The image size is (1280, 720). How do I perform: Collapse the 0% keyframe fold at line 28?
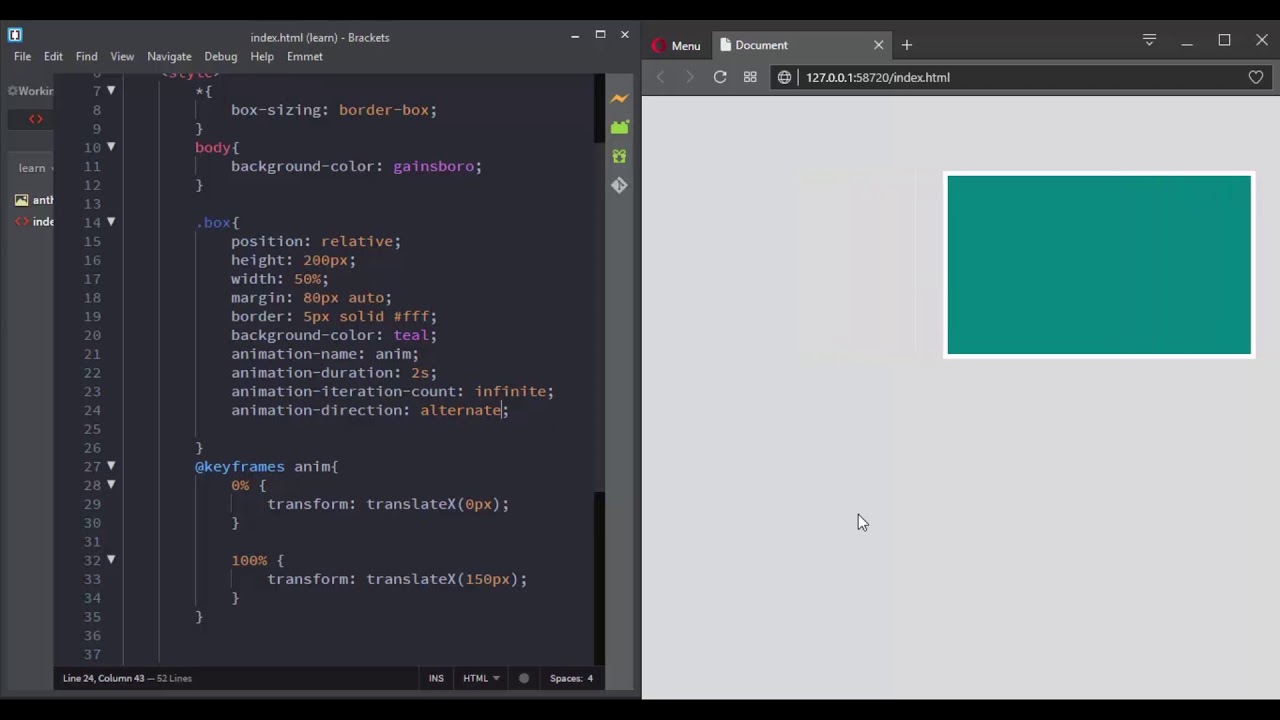coord(111,485)
